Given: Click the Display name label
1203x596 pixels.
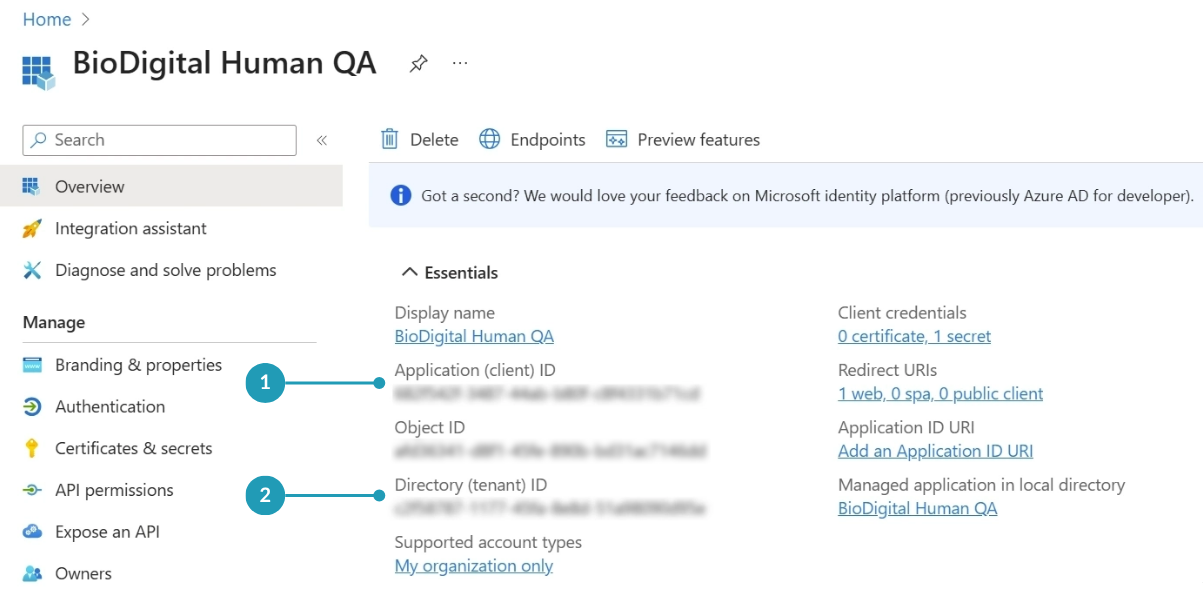Looking at the screenshot, I should [445, 313].
